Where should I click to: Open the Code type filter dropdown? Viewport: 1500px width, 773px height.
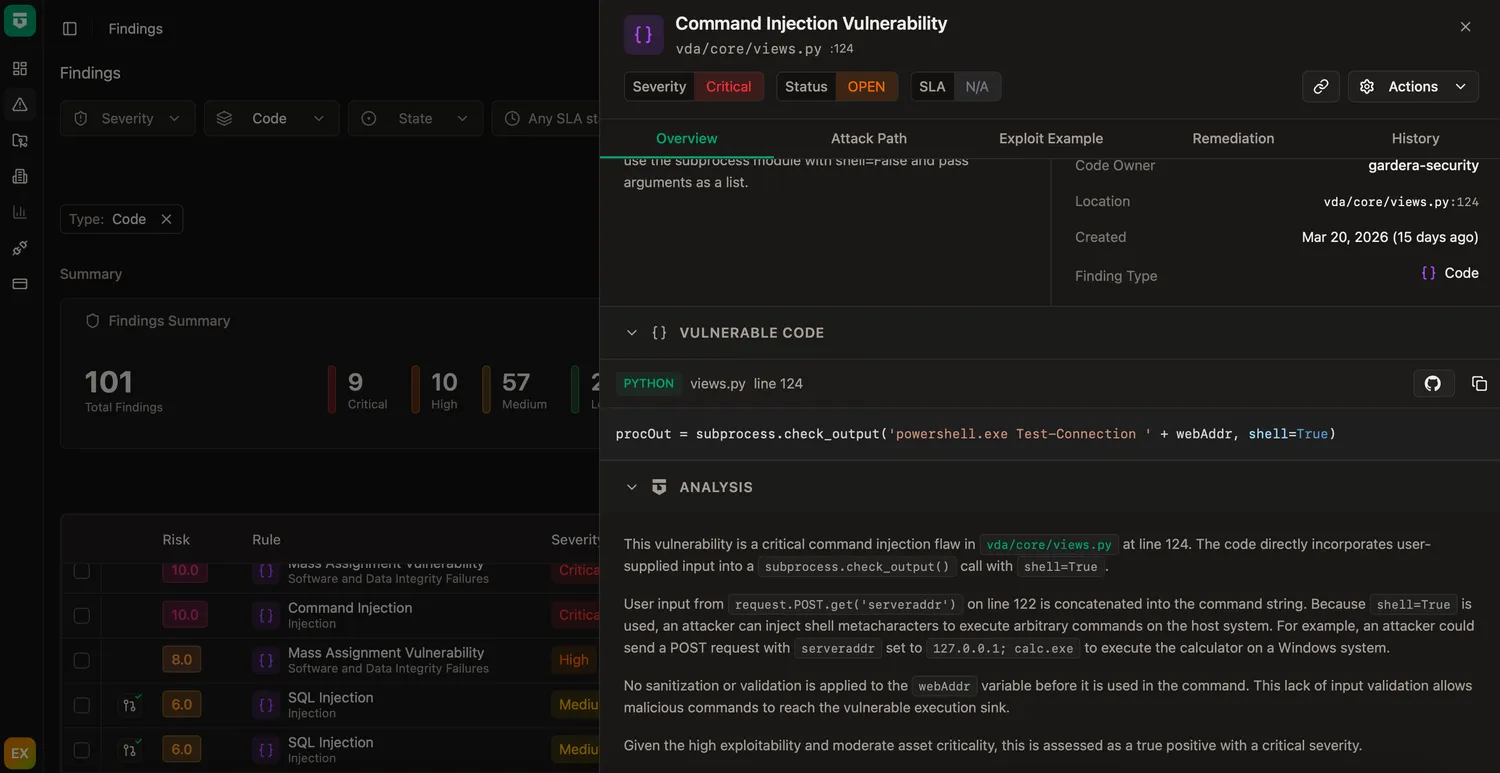pyautogui.click(x=272, y=118)
